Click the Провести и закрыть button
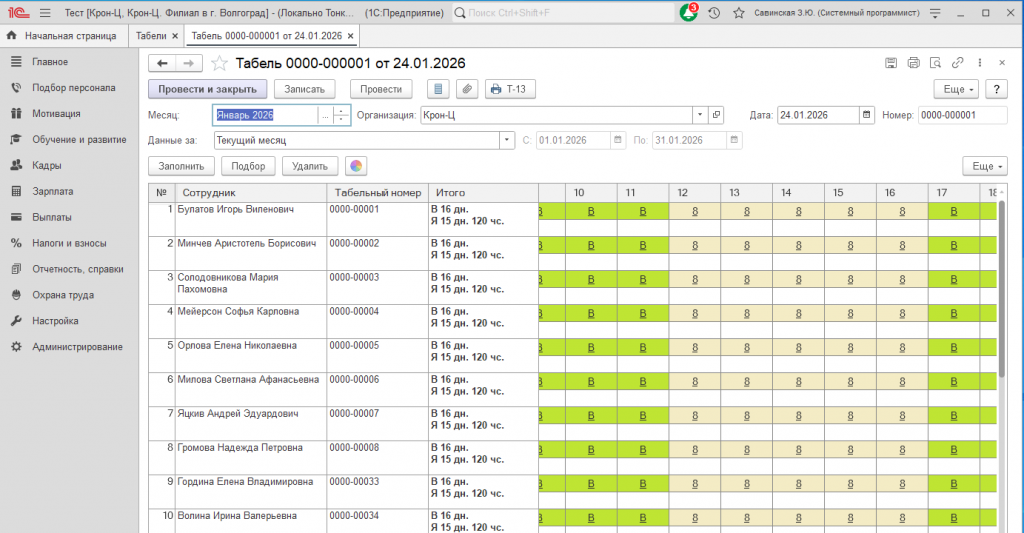Viewport: 1024px width, 533px height. pos(208,89)
